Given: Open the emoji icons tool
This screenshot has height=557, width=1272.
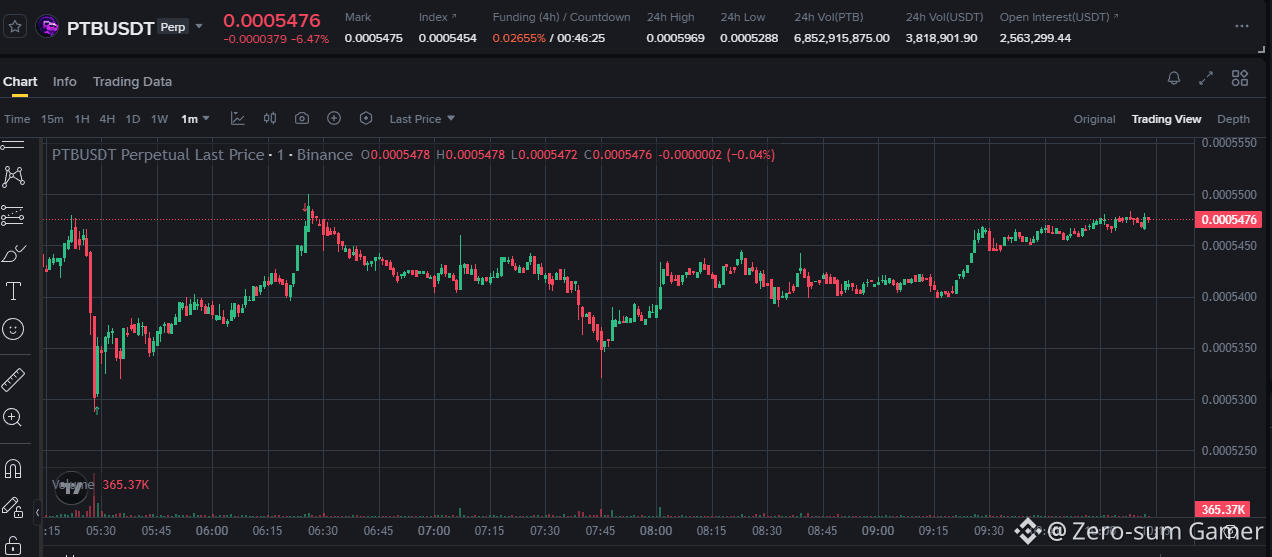Looking at the screenshot, I should [13, 328].
